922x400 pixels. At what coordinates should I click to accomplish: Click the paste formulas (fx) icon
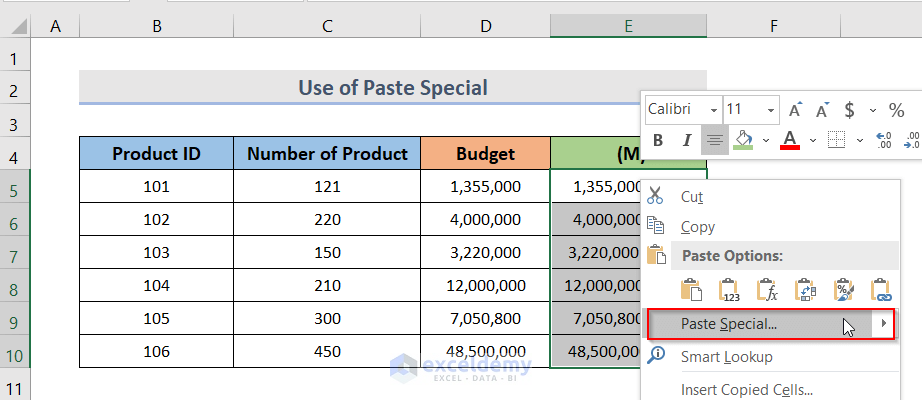click(x=767, y=291)
